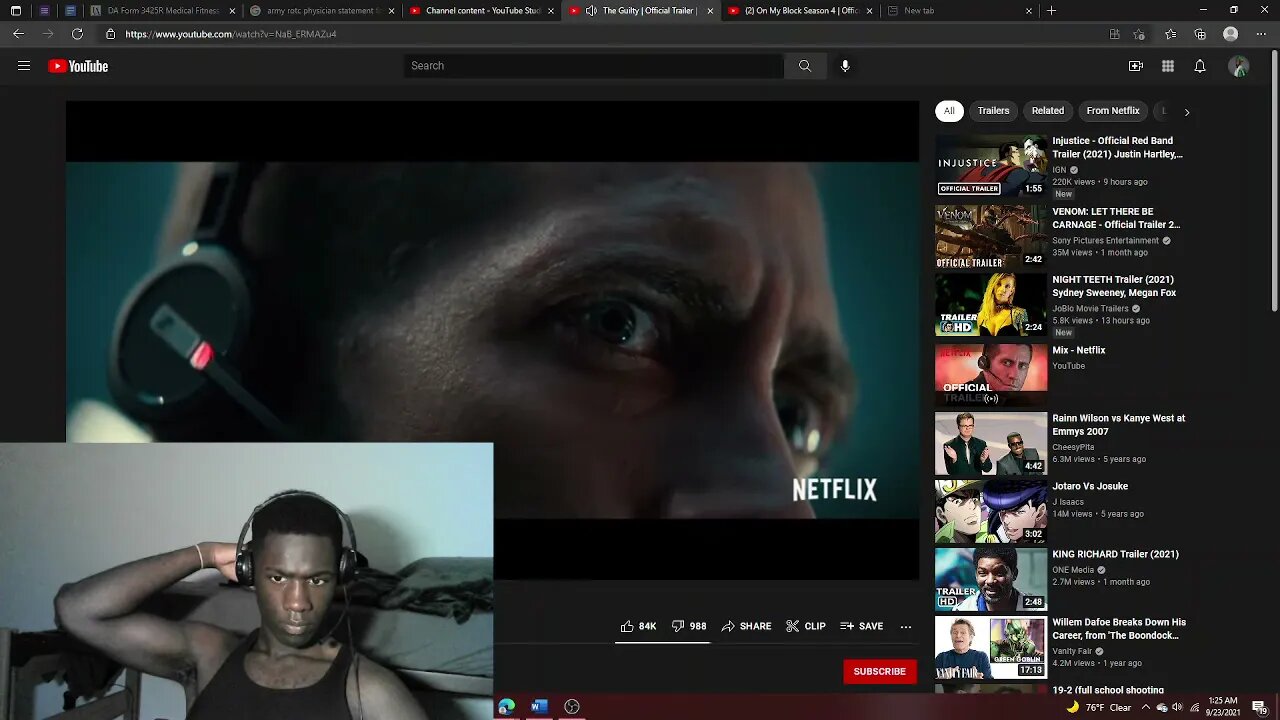1280x720 pixels.
Task: Open the browser Collections icon
Action: (x=1200, y=34)
